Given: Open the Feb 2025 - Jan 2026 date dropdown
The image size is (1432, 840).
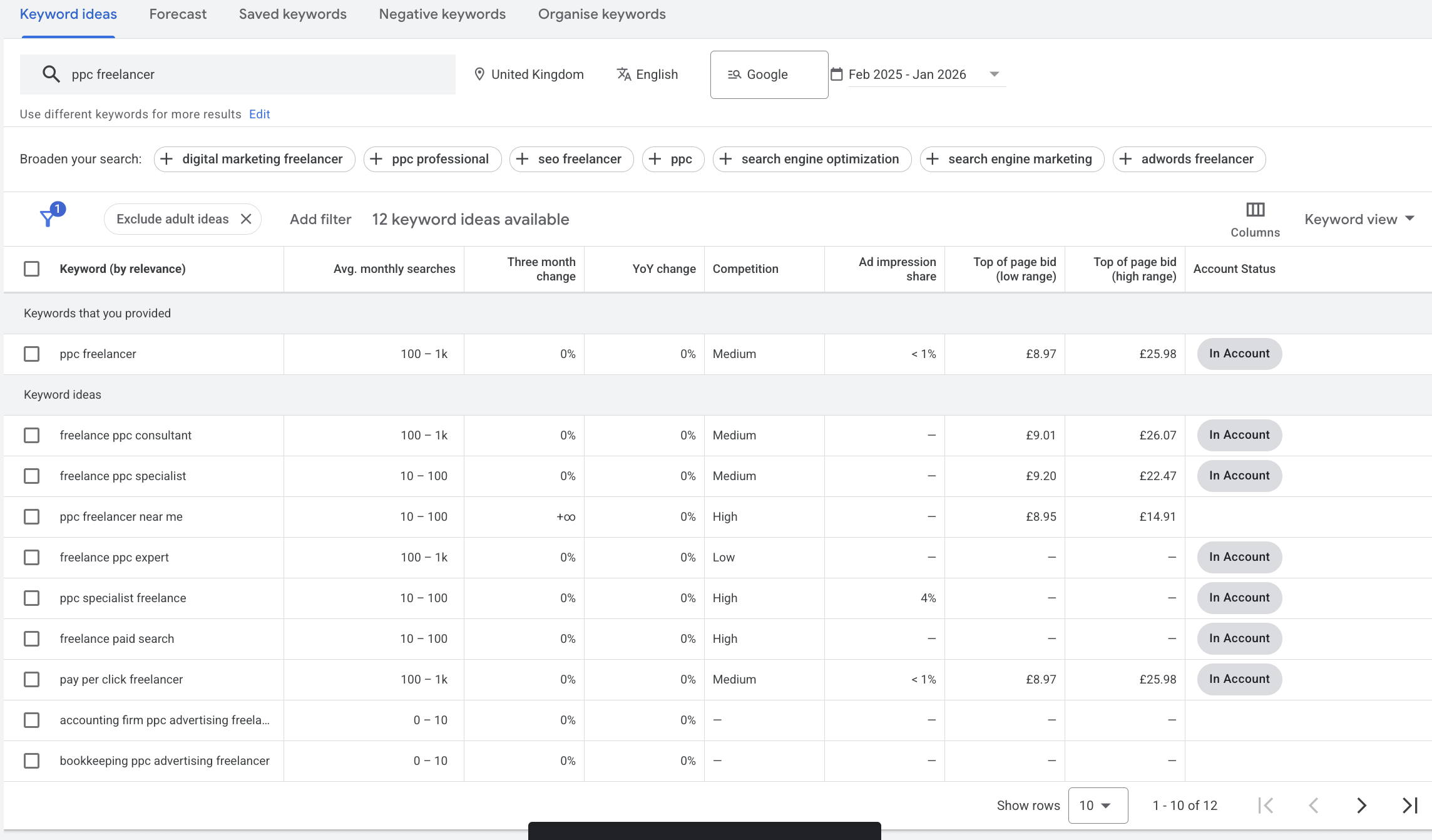Looking at the screenshot, I should click(995, 74).
